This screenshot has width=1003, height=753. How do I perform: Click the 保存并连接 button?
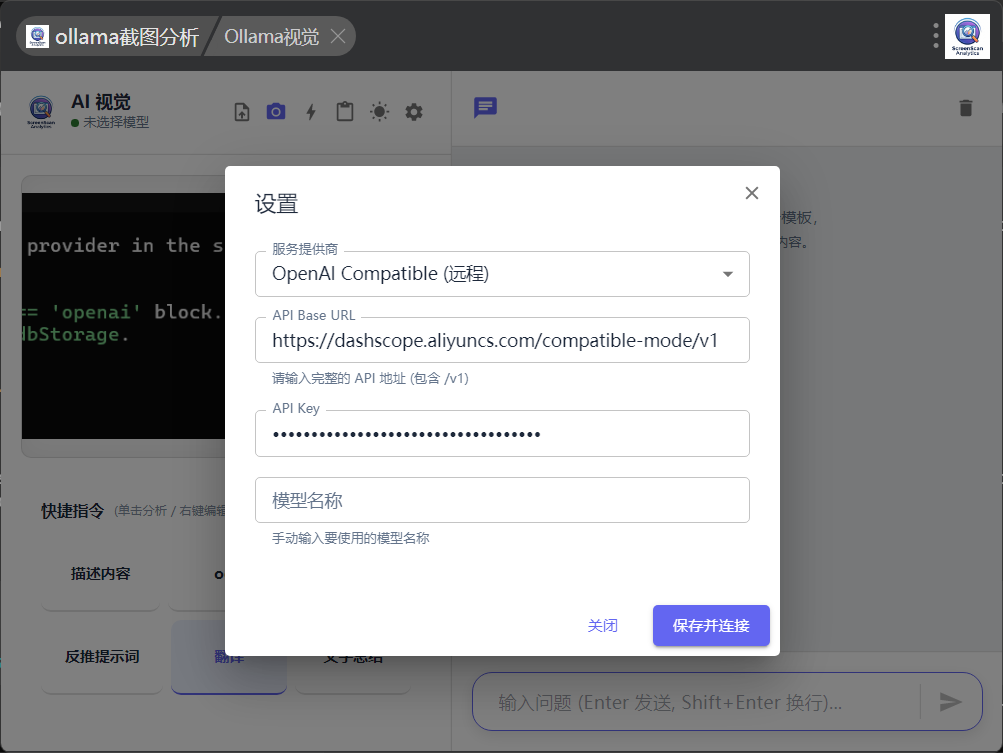pos(711,626)
